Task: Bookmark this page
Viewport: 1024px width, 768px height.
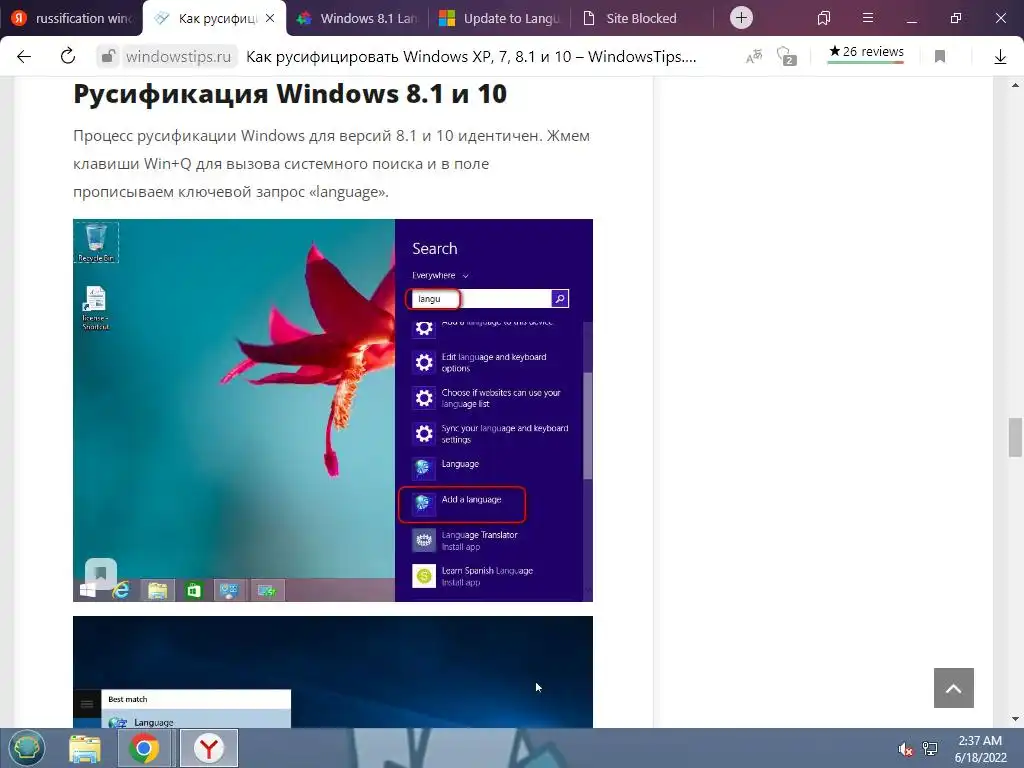Action: pyautogui.click(x=940, y=57)
